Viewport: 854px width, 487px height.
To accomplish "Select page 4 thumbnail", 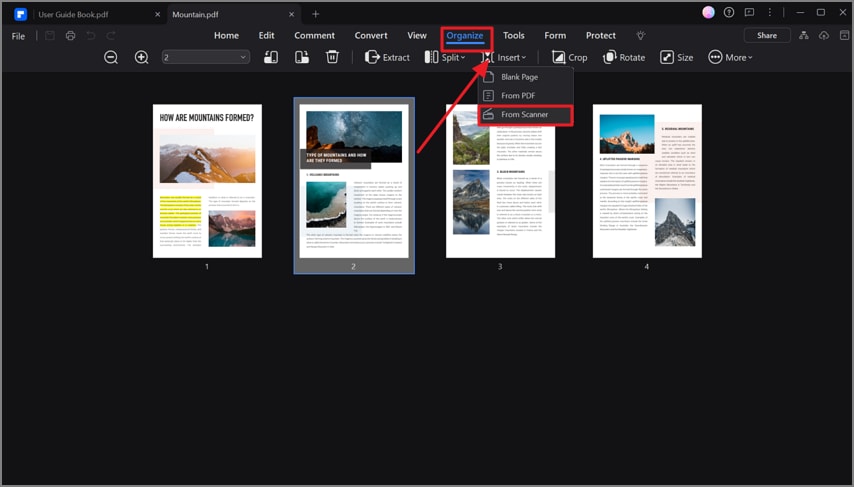I will tap(647, 181).
